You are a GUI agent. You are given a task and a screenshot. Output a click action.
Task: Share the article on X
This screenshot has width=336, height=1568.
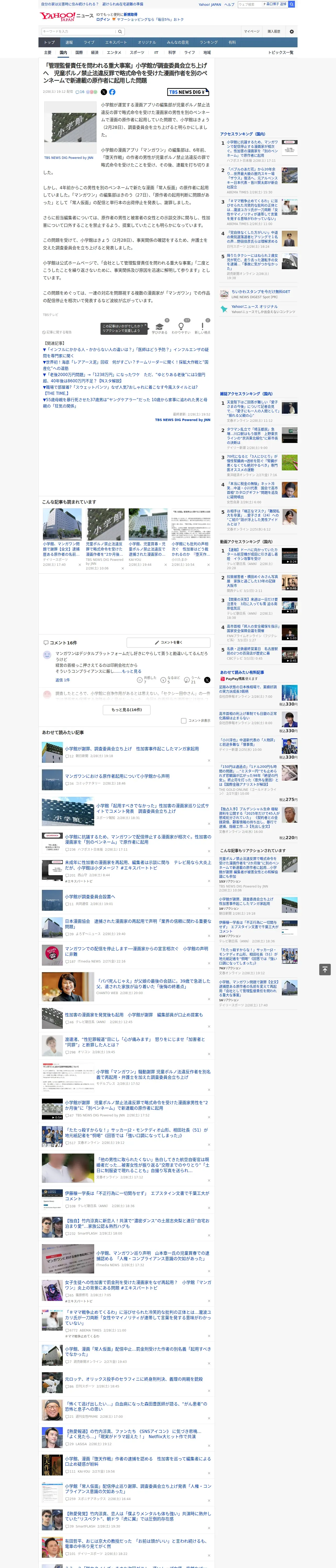(x=104, y=92)
